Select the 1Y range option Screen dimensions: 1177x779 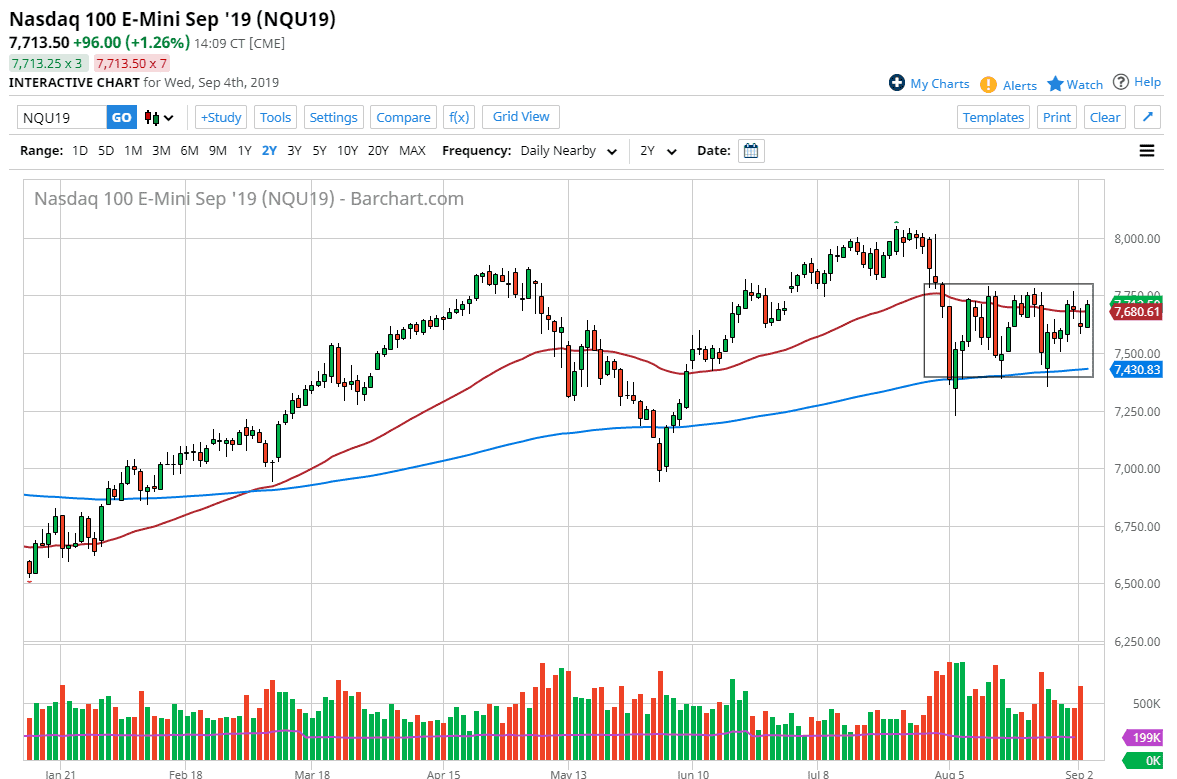click(x=244, y=151)
